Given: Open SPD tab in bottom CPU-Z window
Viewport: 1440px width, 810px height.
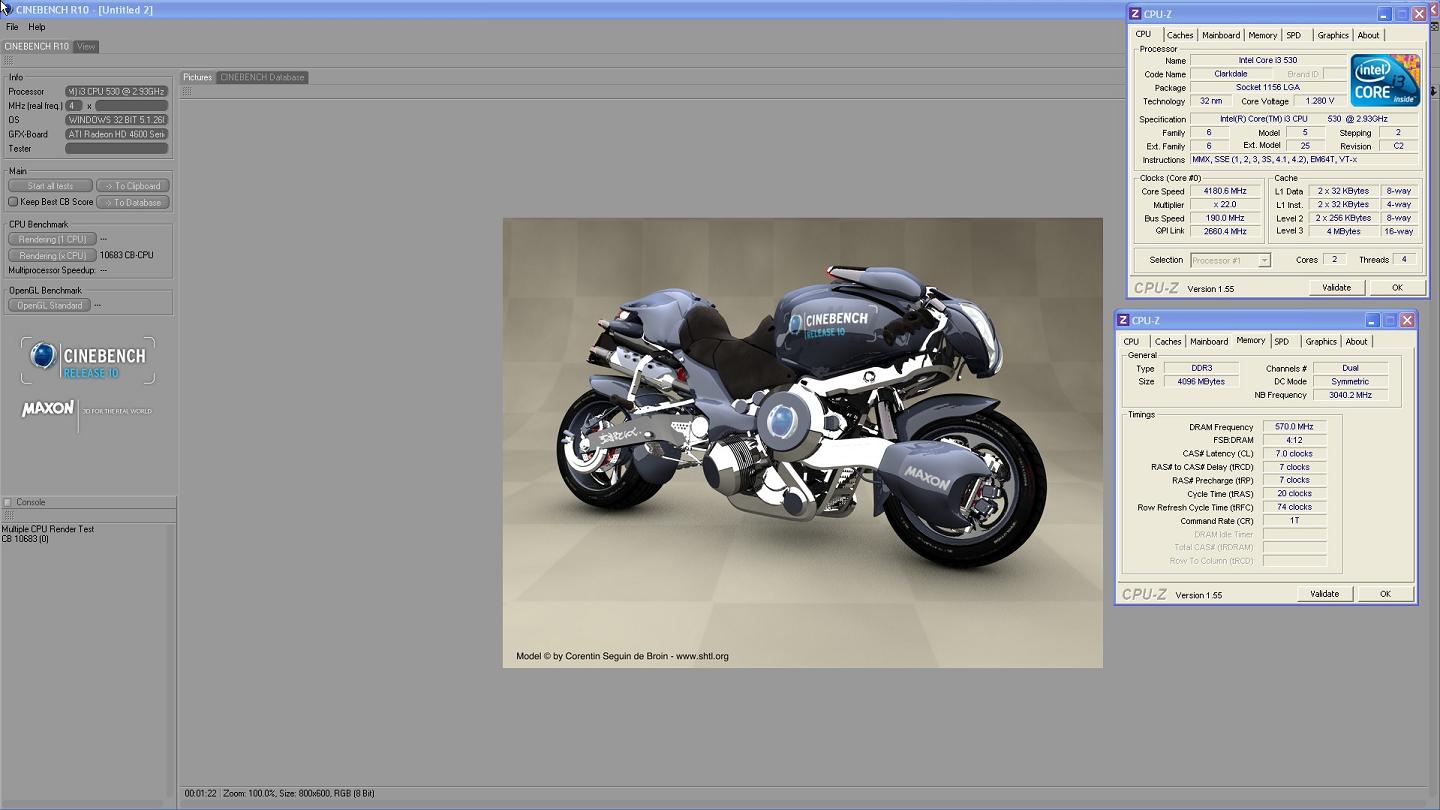Looking at the screenshot, I should [1282, 342].
